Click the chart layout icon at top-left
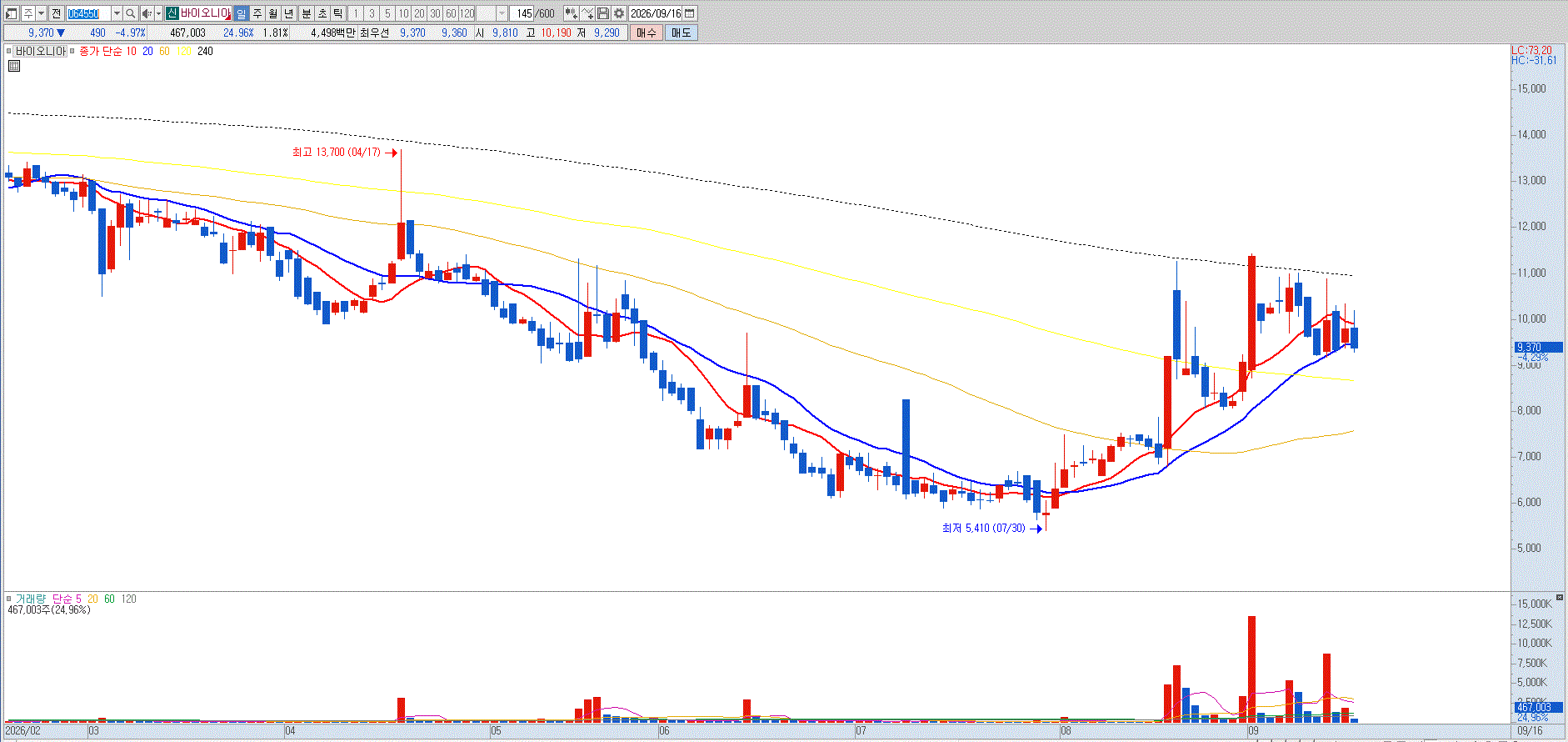 coord(12,13)
